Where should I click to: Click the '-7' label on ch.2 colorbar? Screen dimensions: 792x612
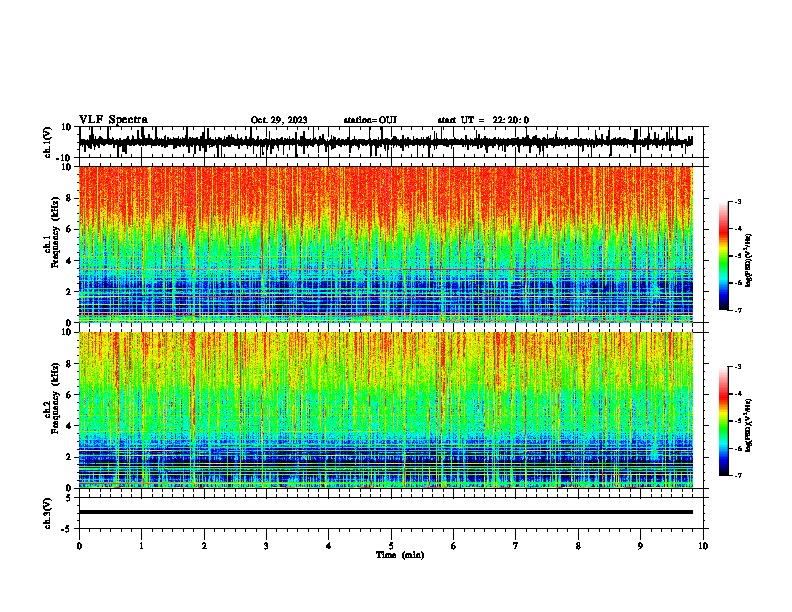pos(737,475)
